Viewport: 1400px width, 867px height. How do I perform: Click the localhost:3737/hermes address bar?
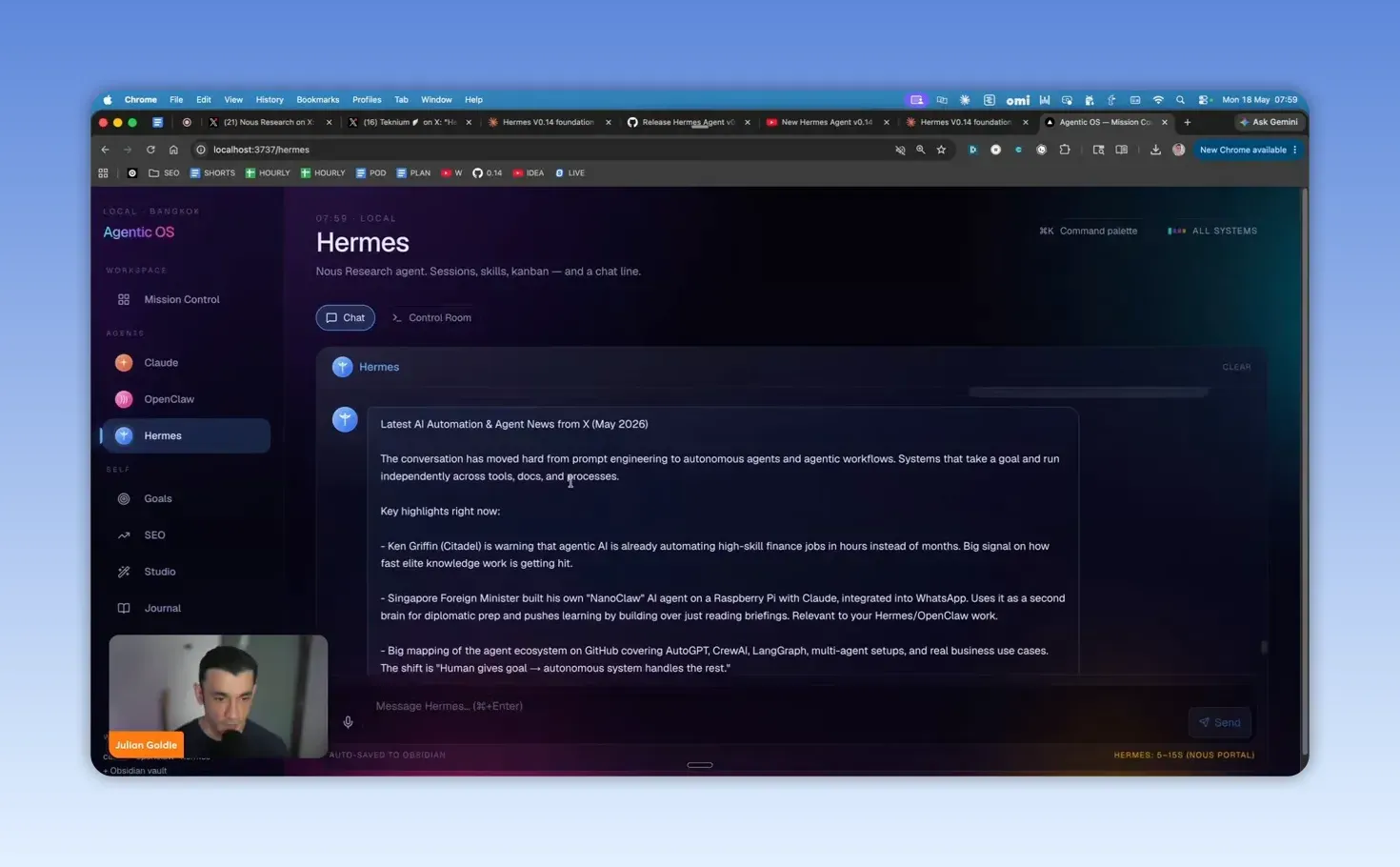coord(543,150)
